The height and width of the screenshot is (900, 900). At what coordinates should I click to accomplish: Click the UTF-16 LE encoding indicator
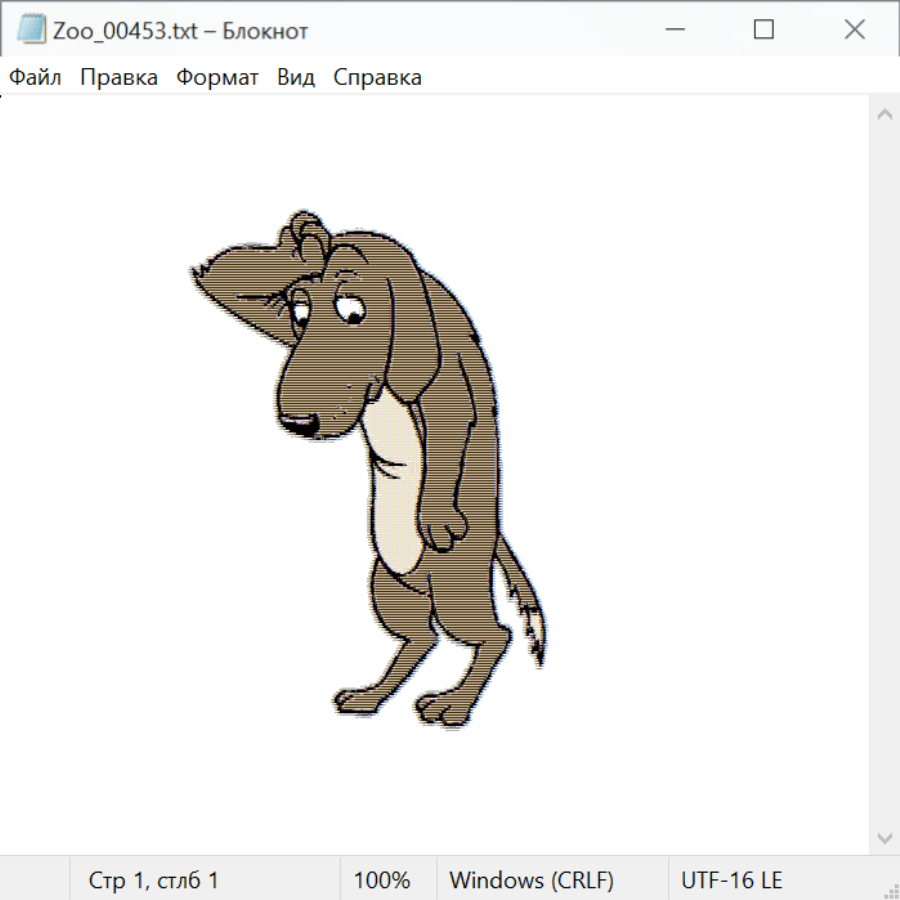(731, 881)
